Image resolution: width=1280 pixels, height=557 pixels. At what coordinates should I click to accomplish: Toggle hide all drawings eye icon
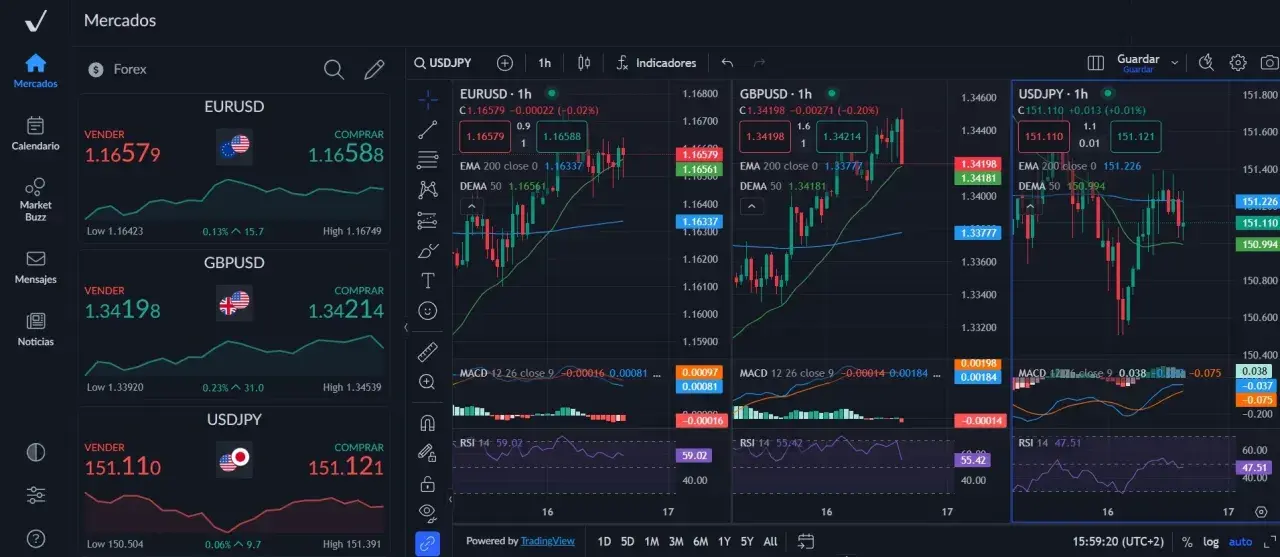pos(428,514)
